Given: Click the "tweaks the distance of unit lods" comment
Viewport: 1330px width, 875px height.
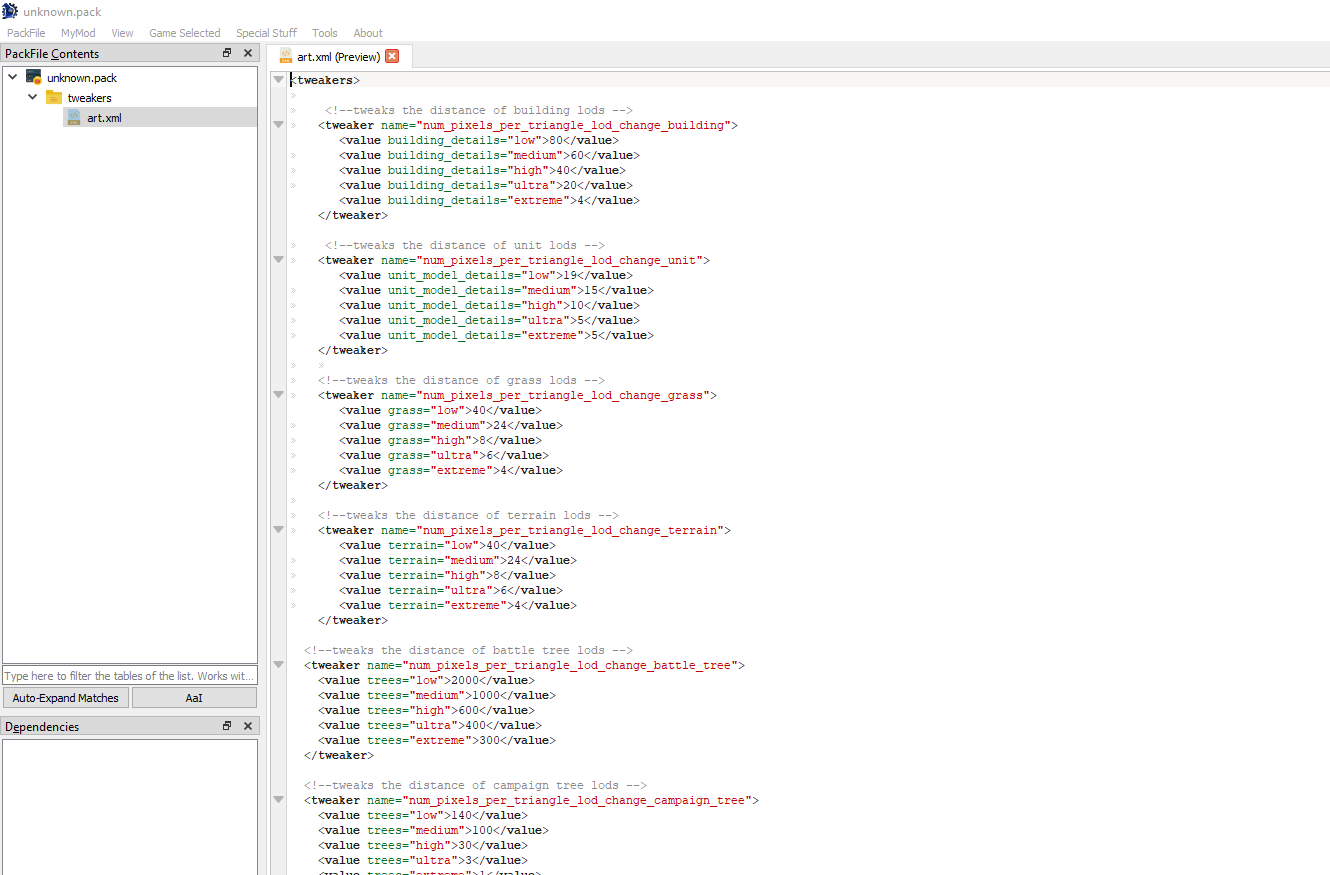Looking at the screenshot, I should coord(464,245).
